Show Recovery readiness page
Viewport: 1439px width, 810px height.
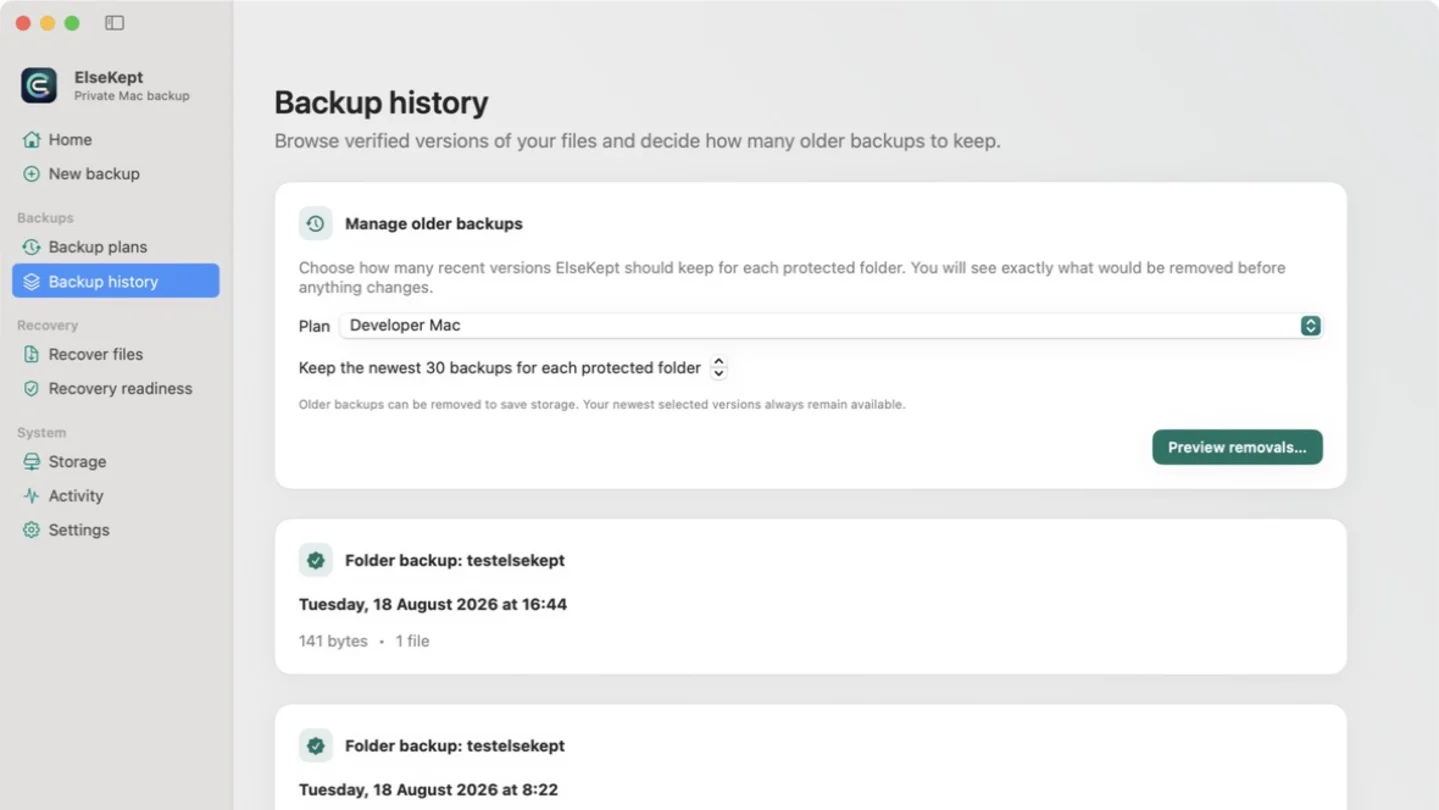(x=116, y=389)
